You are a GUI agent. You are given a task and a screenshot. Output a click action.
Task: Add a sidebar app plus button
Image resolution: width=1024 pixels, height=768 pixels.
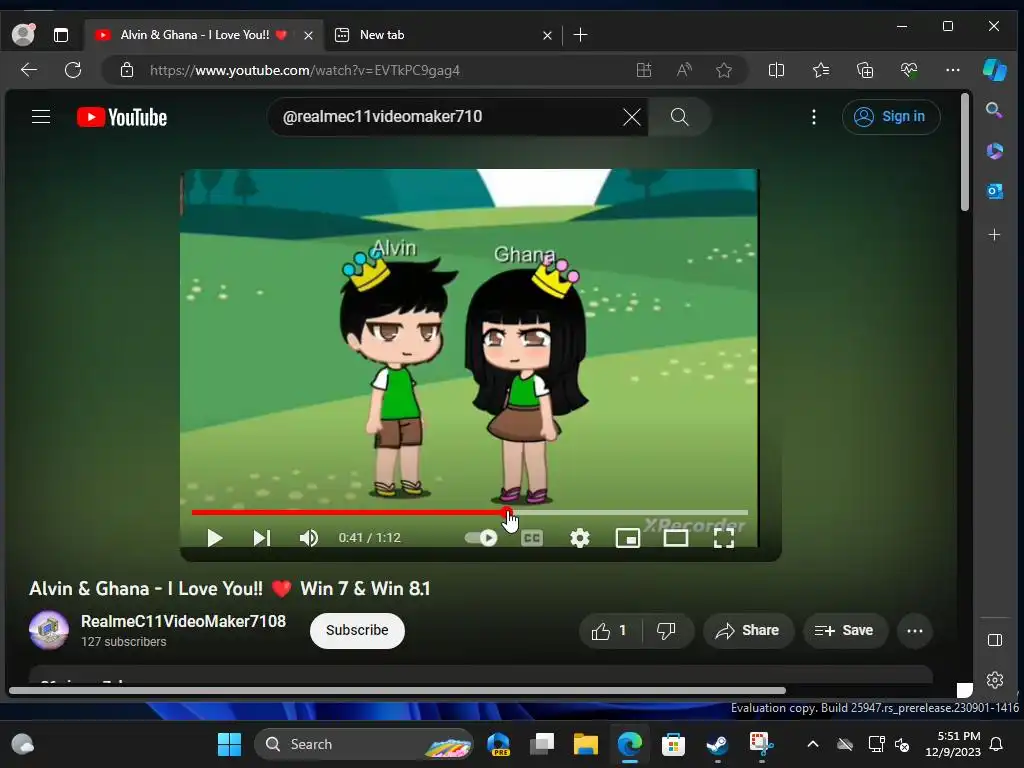tap(994, 234)
